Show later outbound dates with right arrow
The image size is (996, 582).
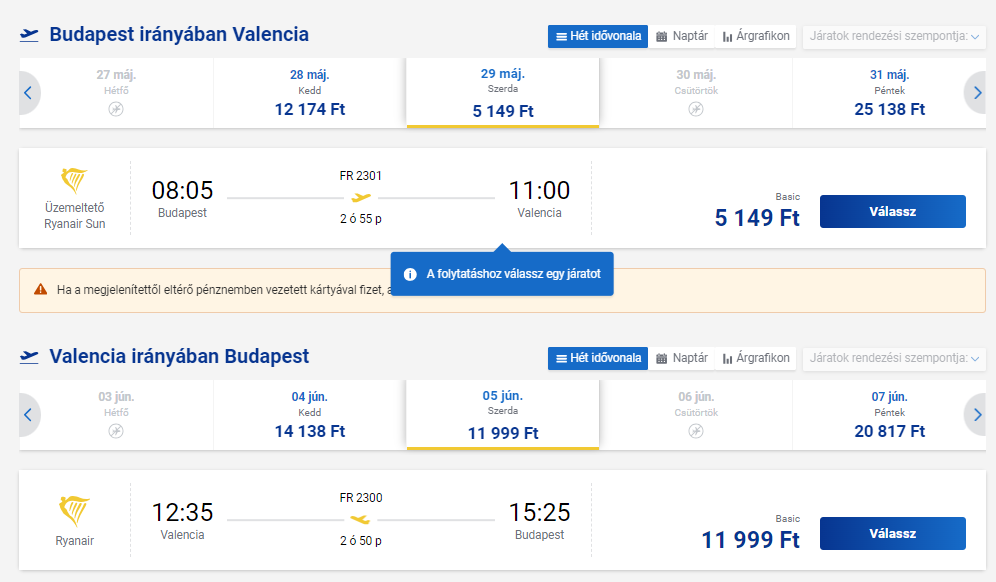pos(977,93)
